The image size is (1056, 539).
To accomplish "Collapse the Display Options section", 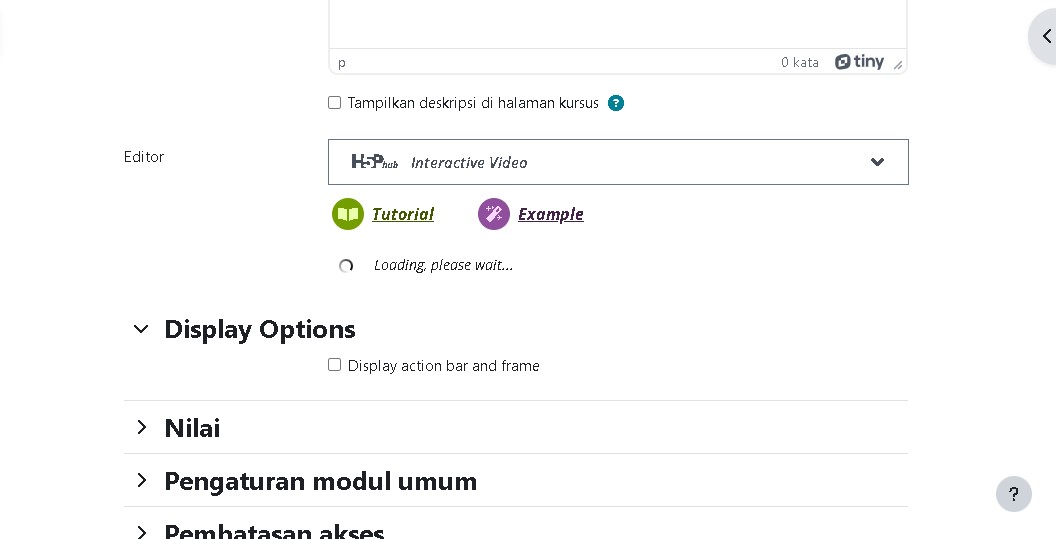I will click(x=141, y=329).
